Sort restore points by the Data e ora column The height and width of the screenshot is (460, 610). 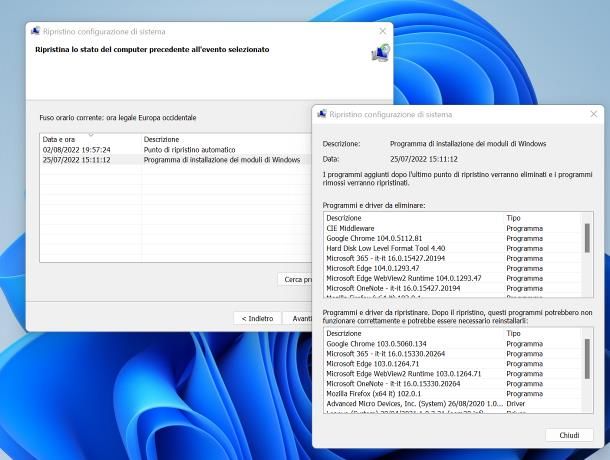(91, 139)
